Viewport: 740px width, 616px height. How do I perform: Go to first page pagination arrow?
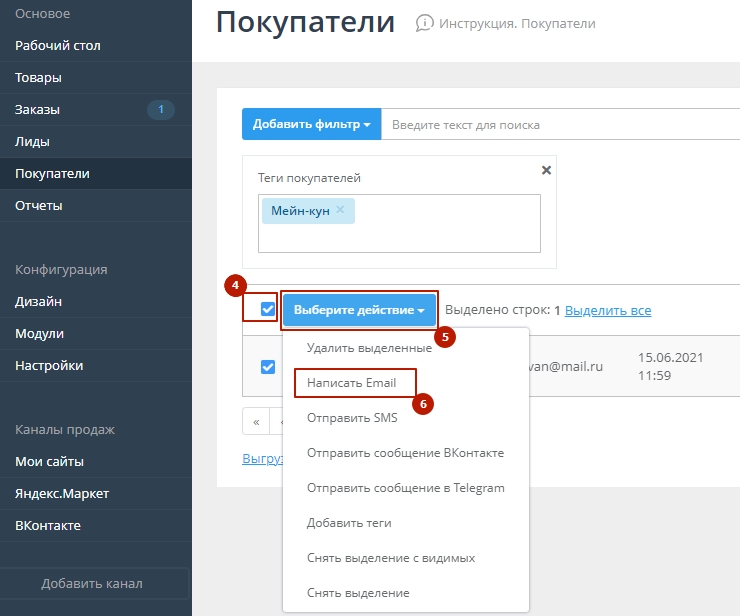(x=257, y=422)
